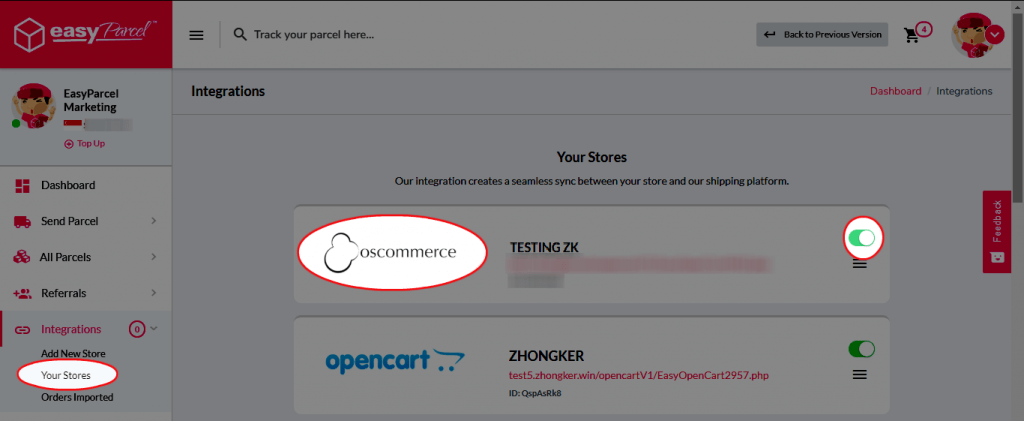The image size is (1024, 421).
Task: Toggle off the ZHONGKER opencart store
Action: 861,349
